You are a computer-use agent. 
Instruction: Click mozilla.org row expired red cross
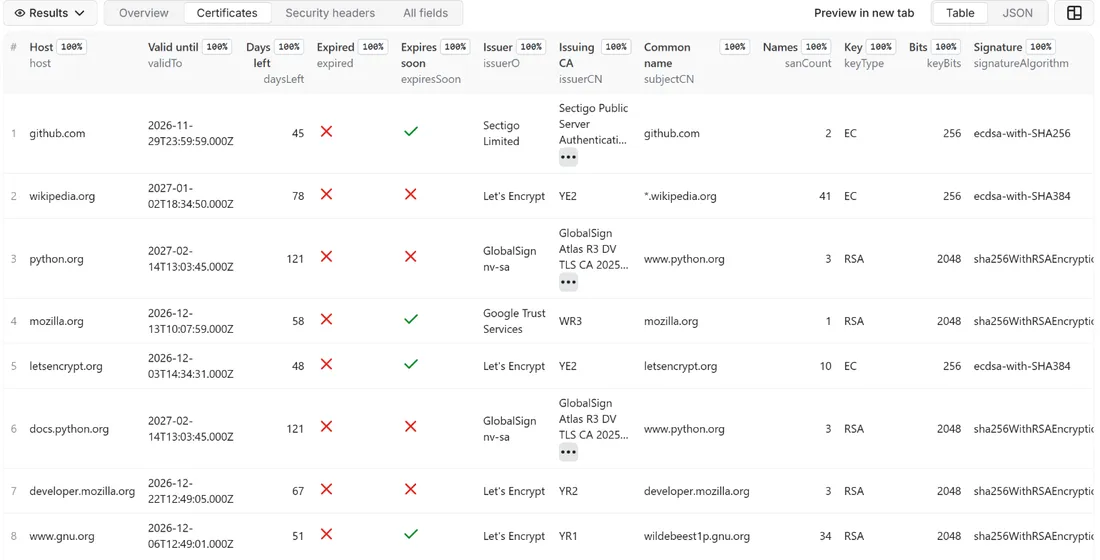(326, 319)
